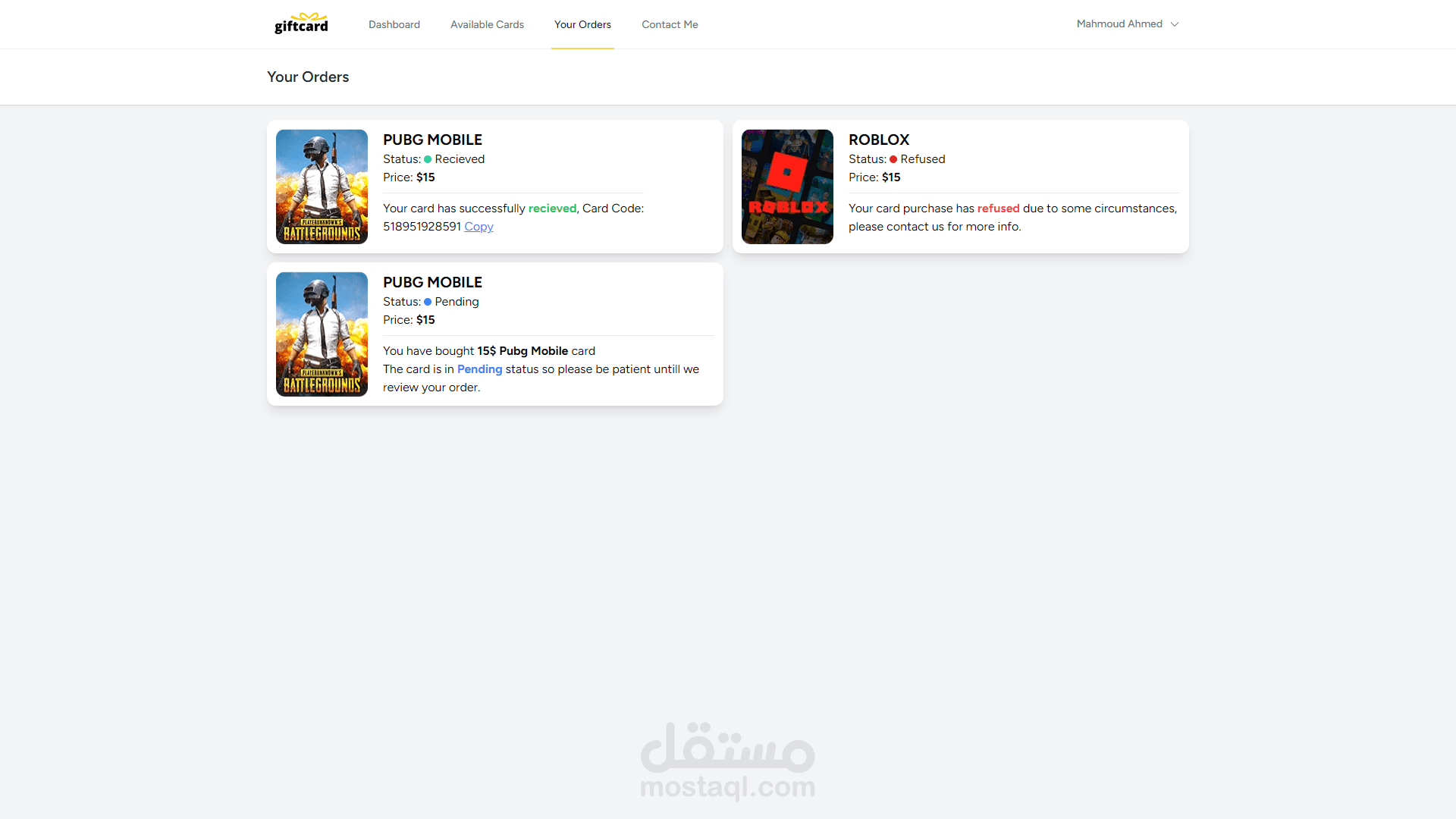Click the received PUBG Mobile thumbnail
Screen dimensions: 1456x819
(x=322, y=187)
